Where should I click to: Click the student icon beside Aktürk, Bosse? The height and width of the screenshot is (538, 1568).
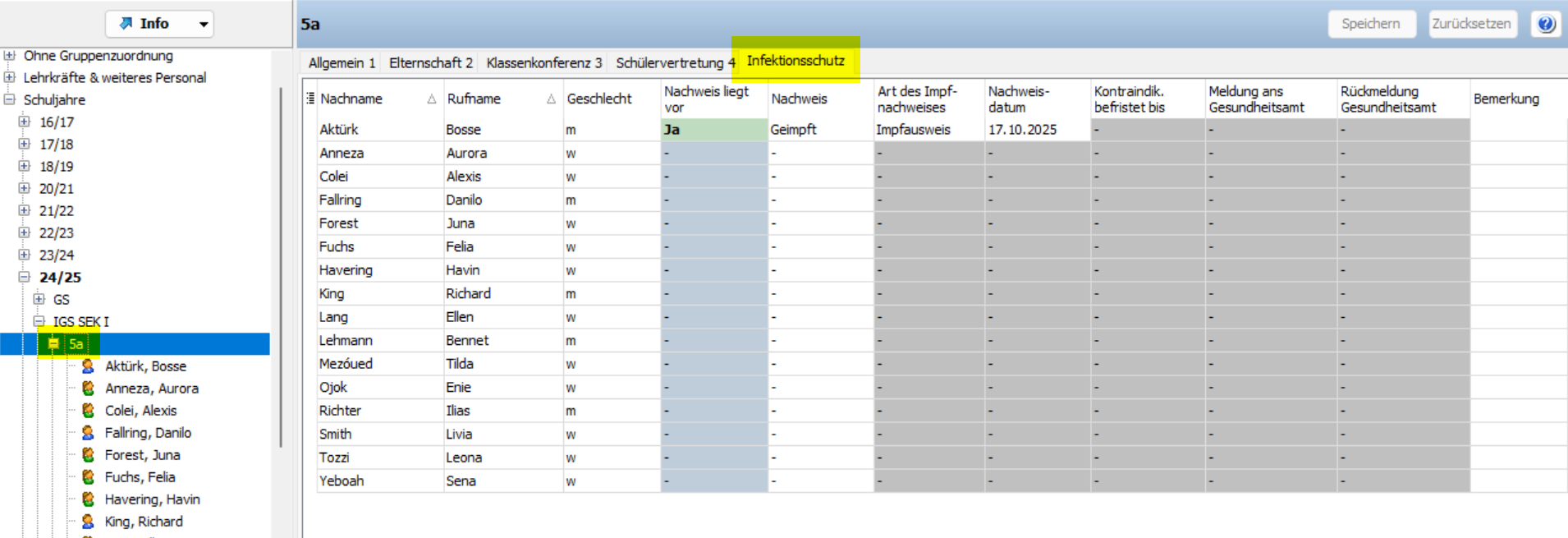(x=88, y=366)
